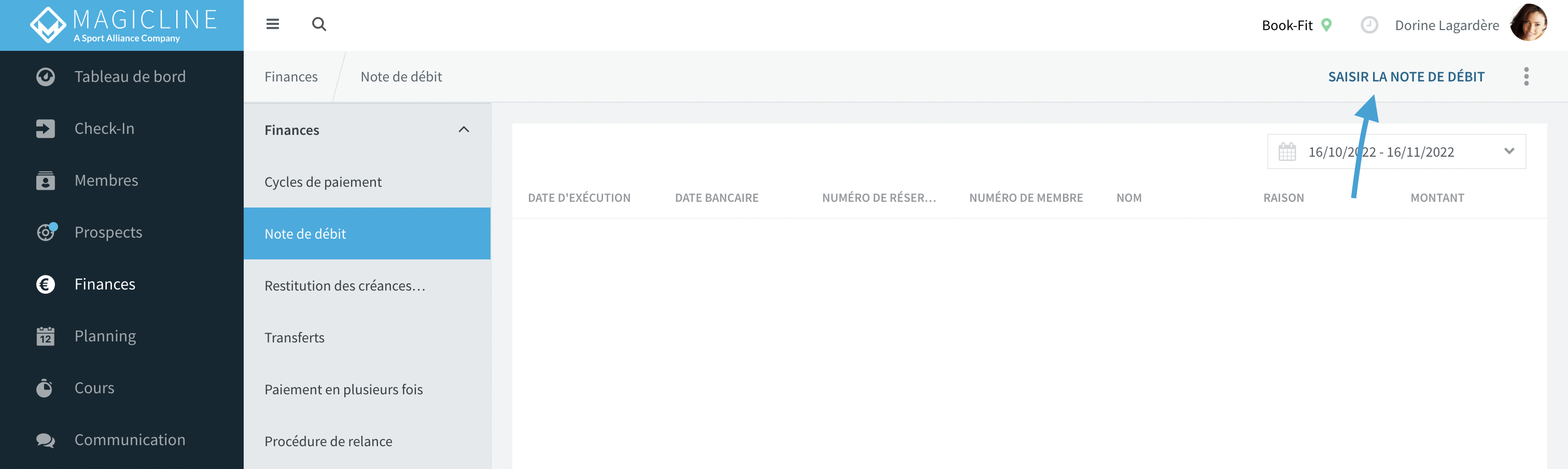This screenshot has width=1568, height=469.
Task: Collapse the Finances submenu section
Action: (464, 130)
